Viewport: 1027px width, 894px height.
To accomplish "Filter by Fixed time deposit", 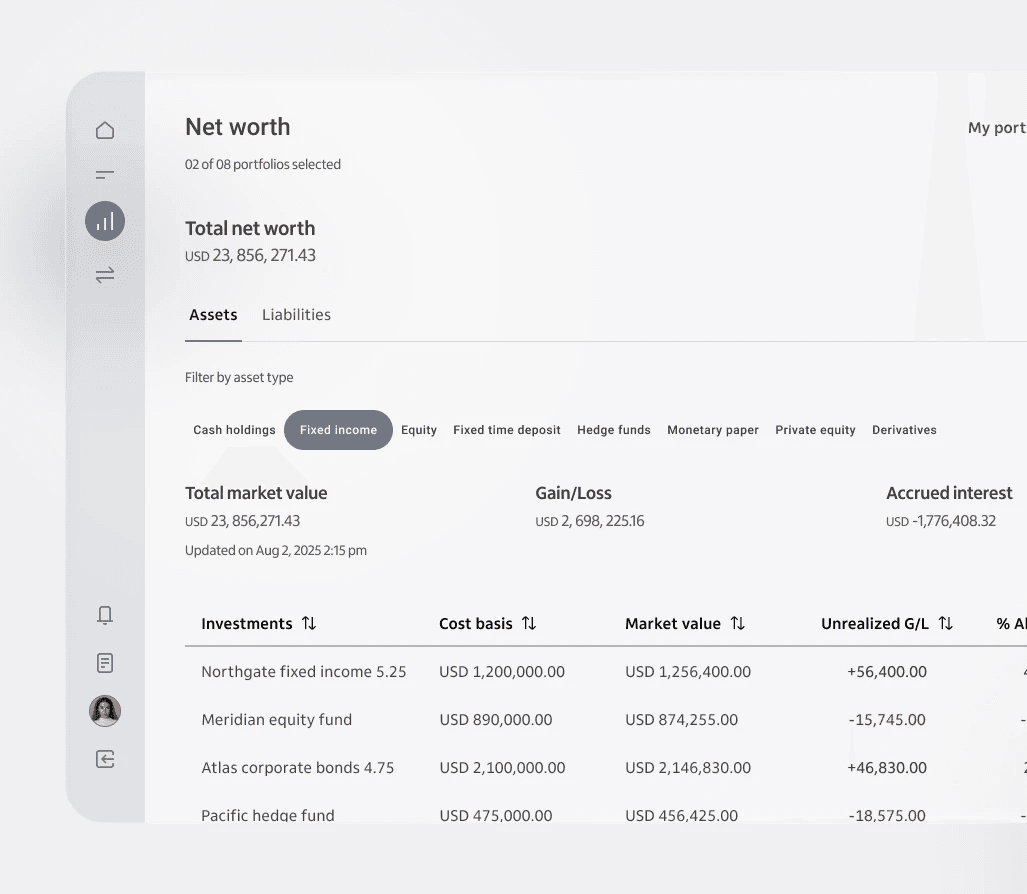I will click(x=507, y=430).
